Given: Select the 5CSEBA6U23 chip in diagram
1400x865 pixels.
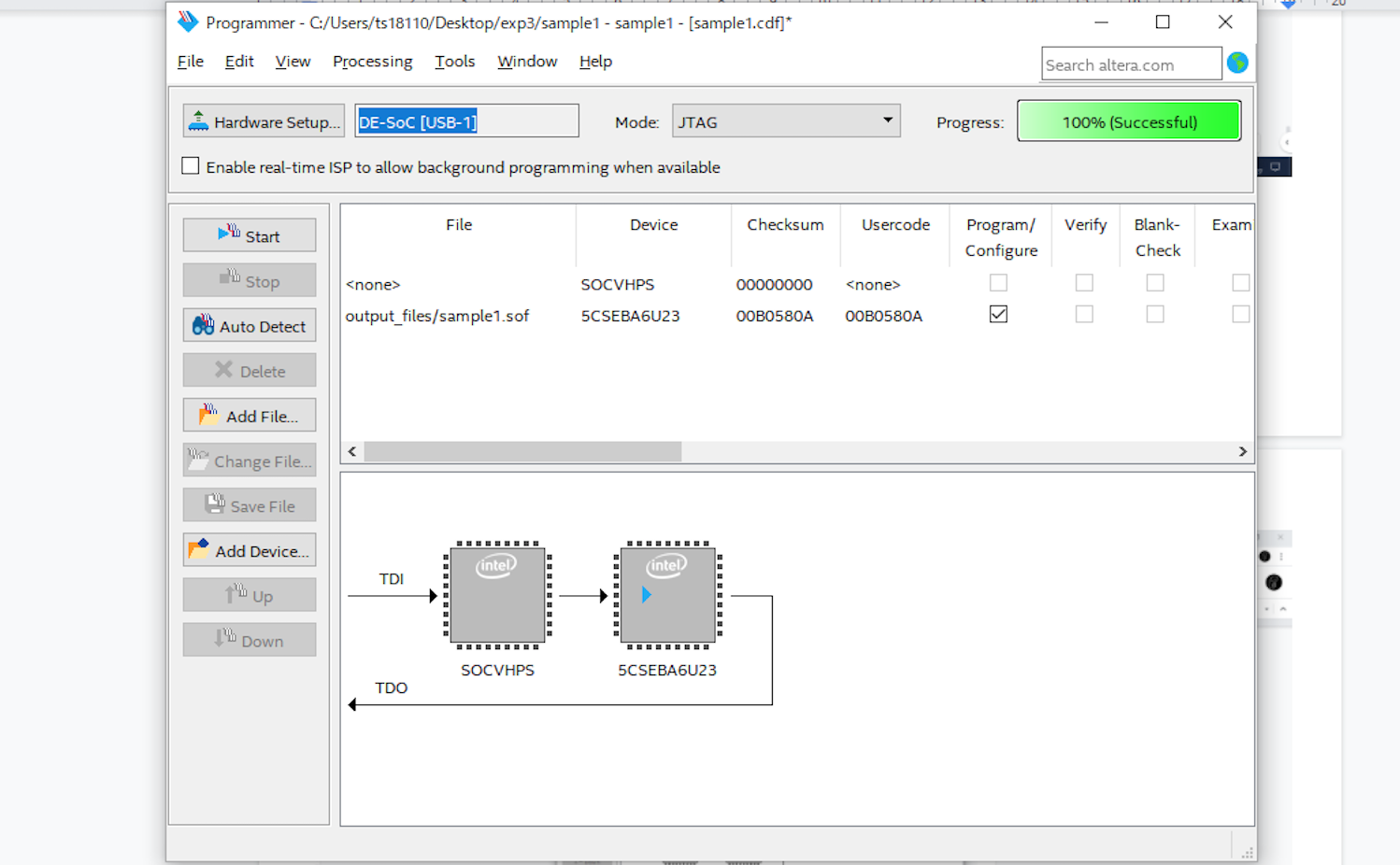Looking at the screenshot, I should 667,595.
